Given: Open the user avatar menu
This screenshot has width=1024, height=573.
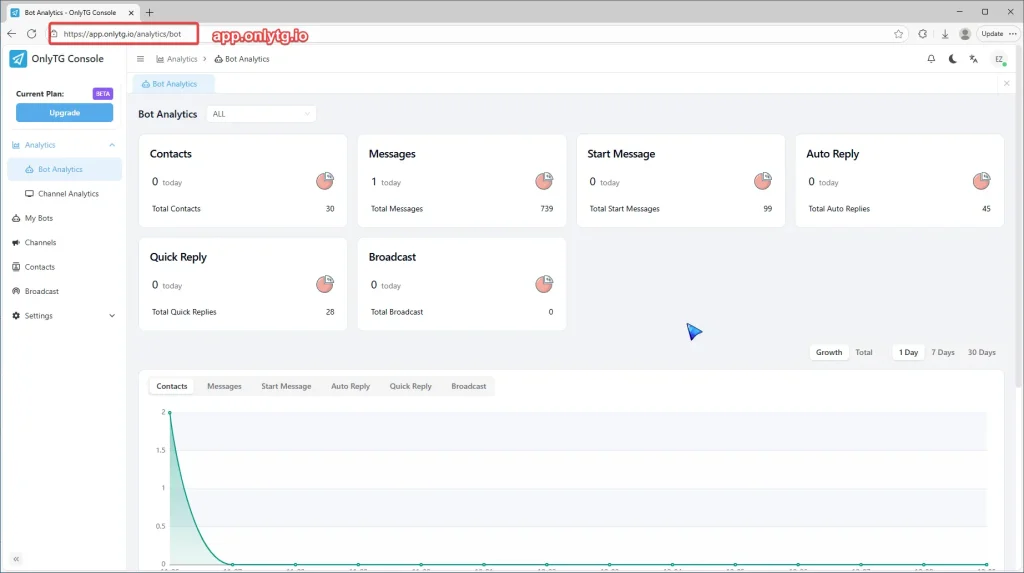Looking at the screenshot, I should click(999, 59).
